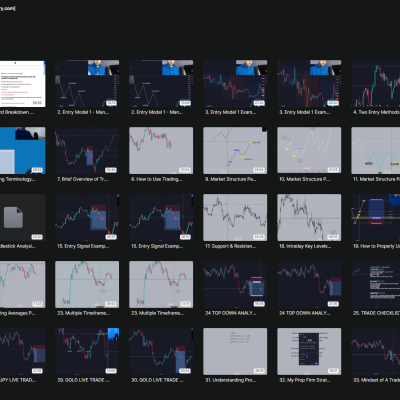The width and height of the screenshot is (400, 400).
Task: Click the 'ng Terminology...' label
Action: pos(17,179)
